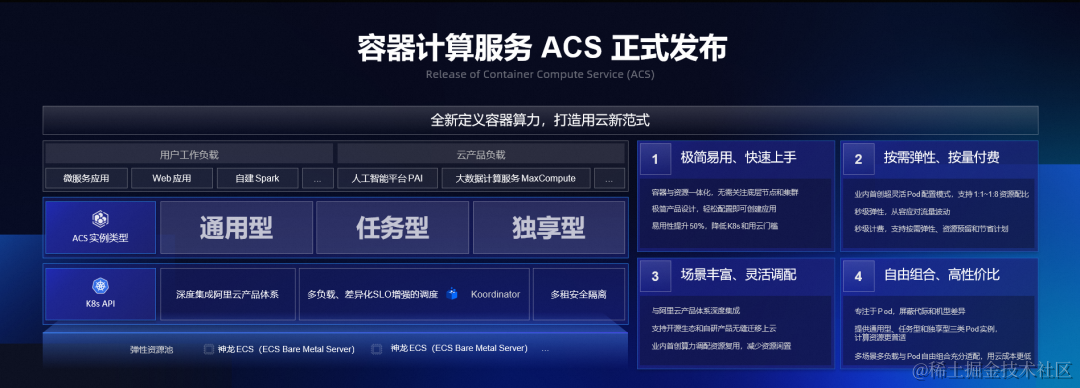Click the line 容器与资源一体化，无需关注底层节点和集群
The height and width of the screenshot is (388, 1080).
[x=725, y=192]
